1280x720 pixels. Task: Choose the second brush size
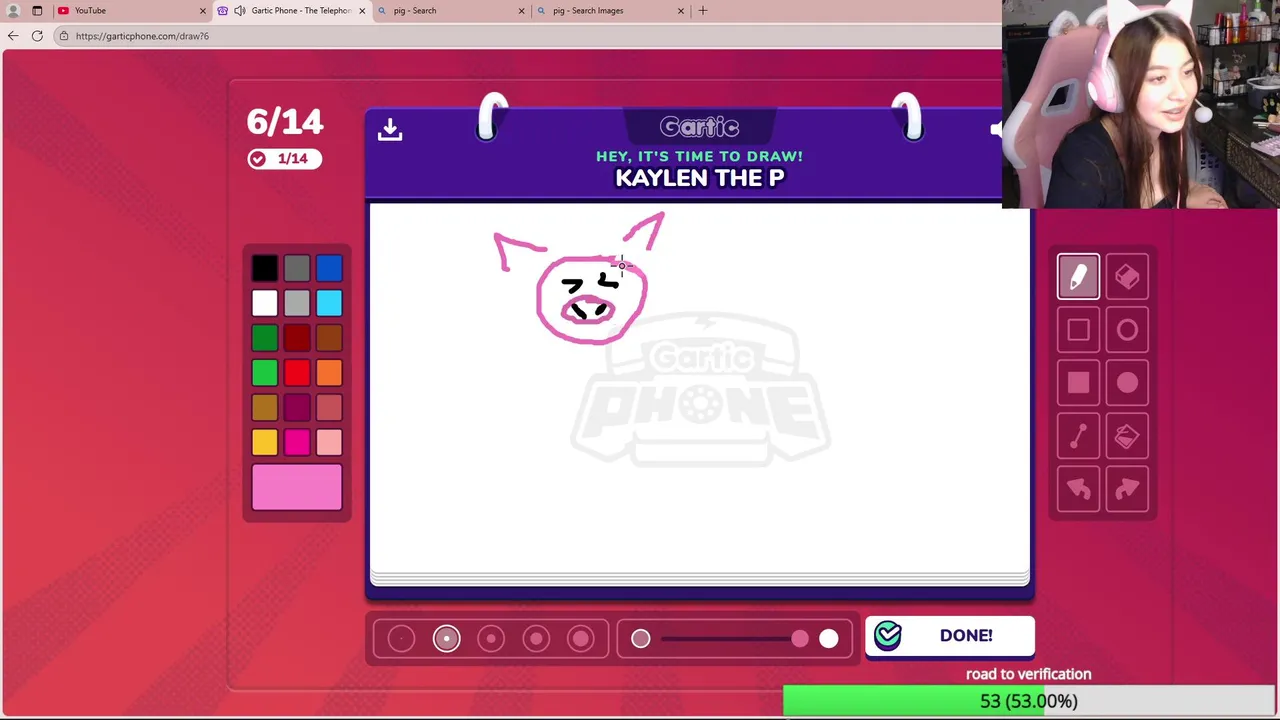coord(446,639)
